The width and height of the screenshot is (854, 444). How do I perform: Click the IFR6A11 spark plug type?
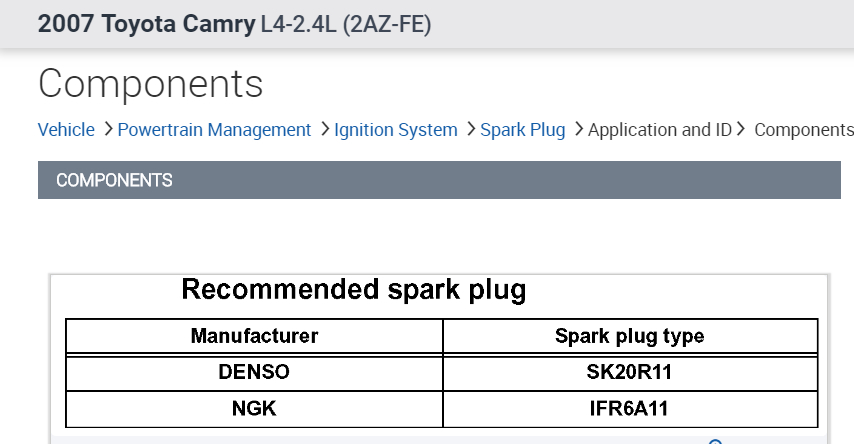click(x=629, y=408)
